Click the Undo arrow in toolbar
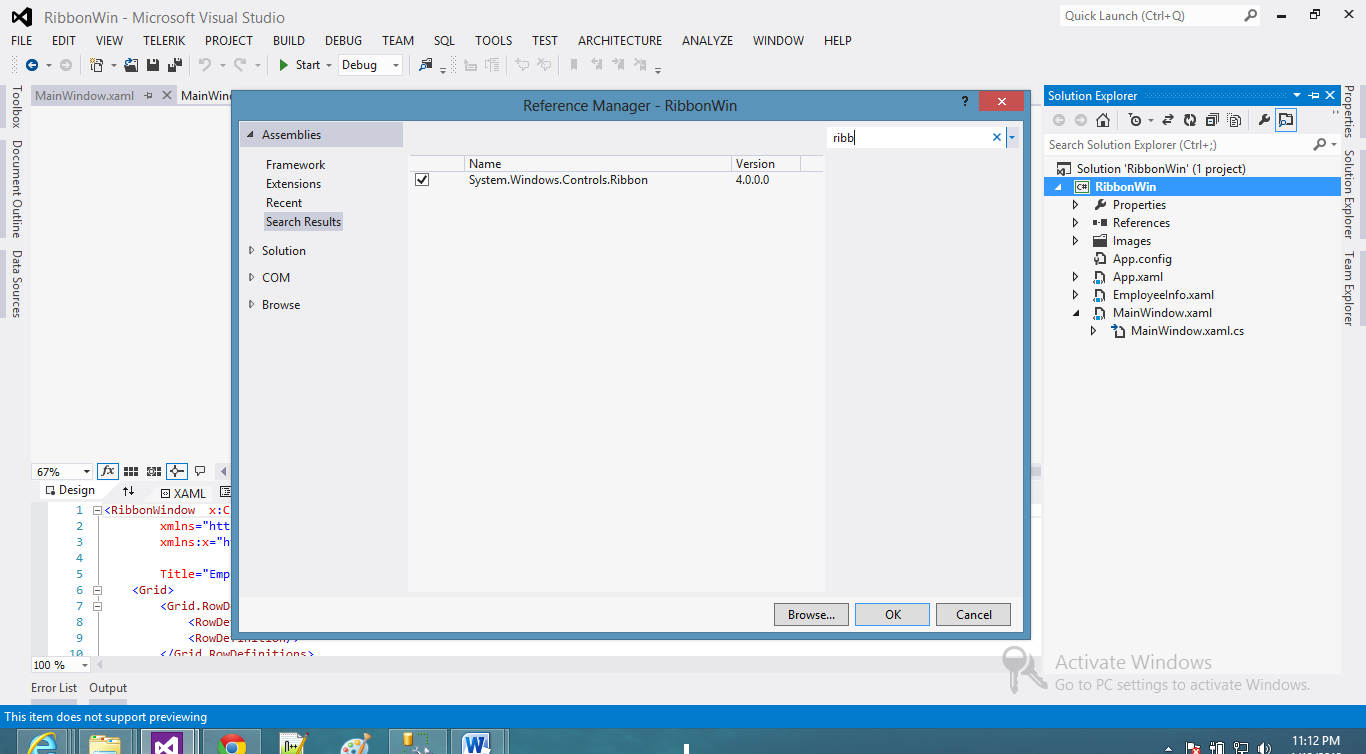 coord(204,65)
